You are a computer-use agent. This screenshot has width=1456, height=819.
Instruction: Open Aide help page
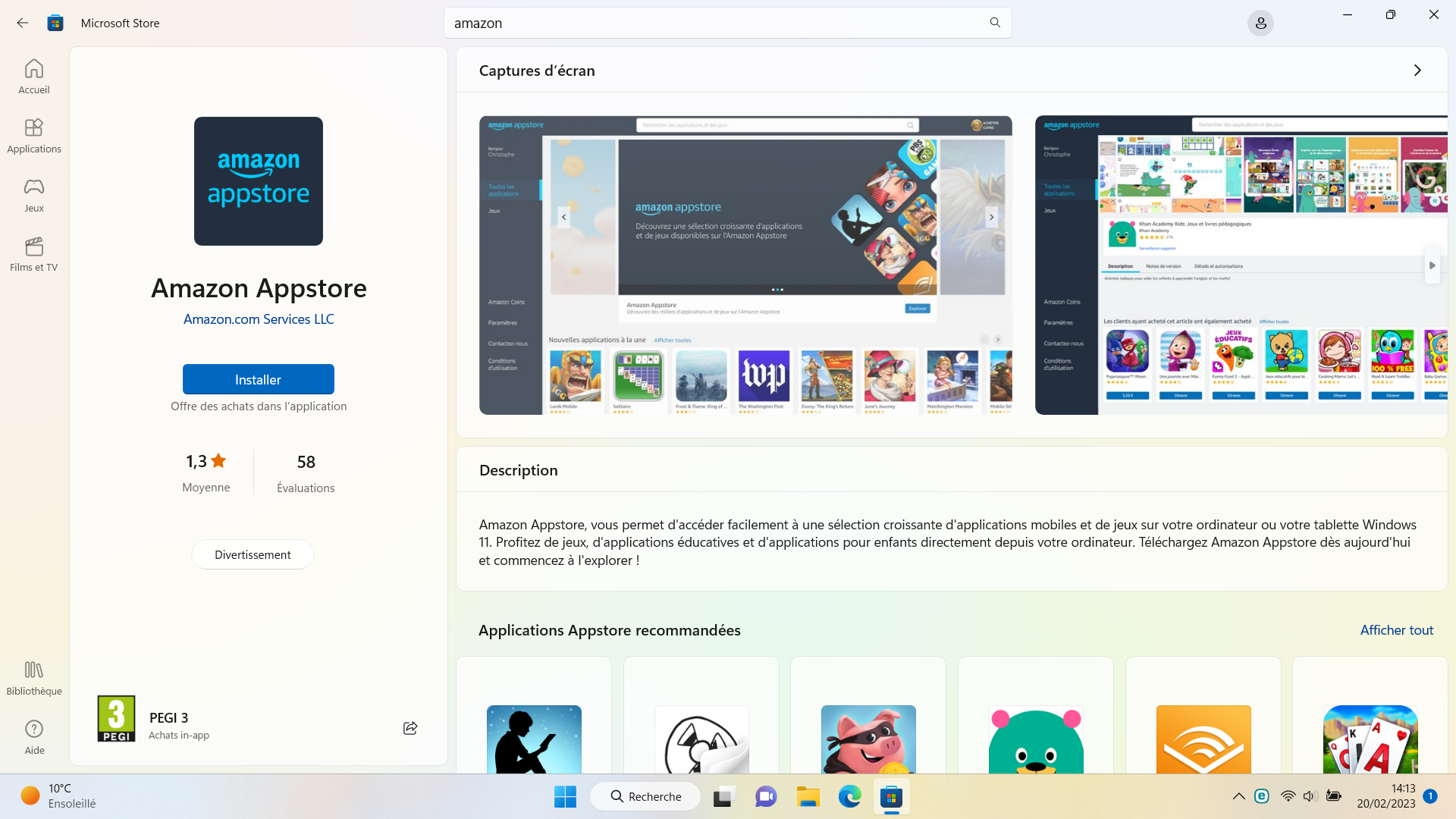point(34,737)
